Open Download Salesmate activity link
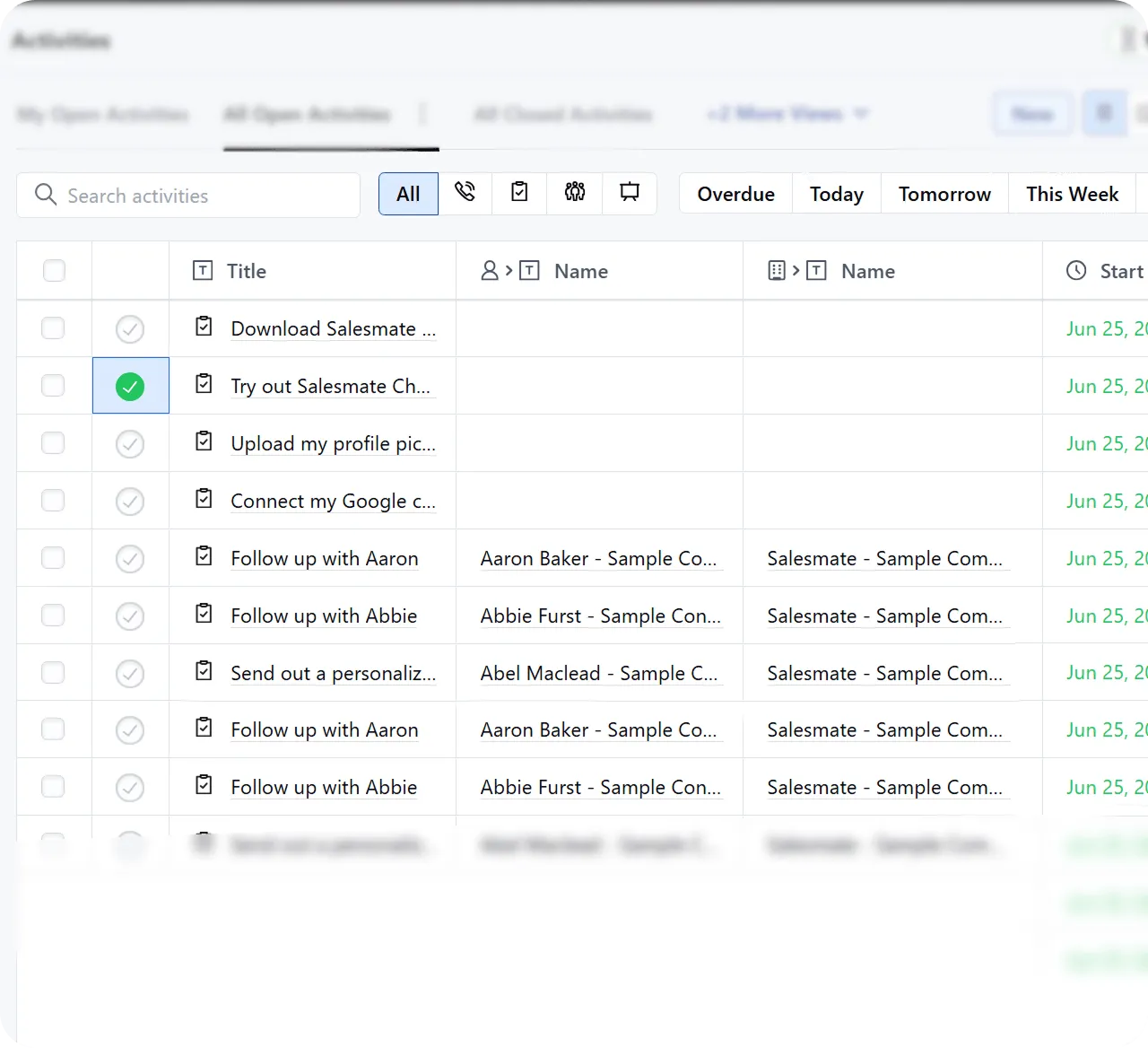Screen dimensions: 1148x1048 tap(334, 329)
